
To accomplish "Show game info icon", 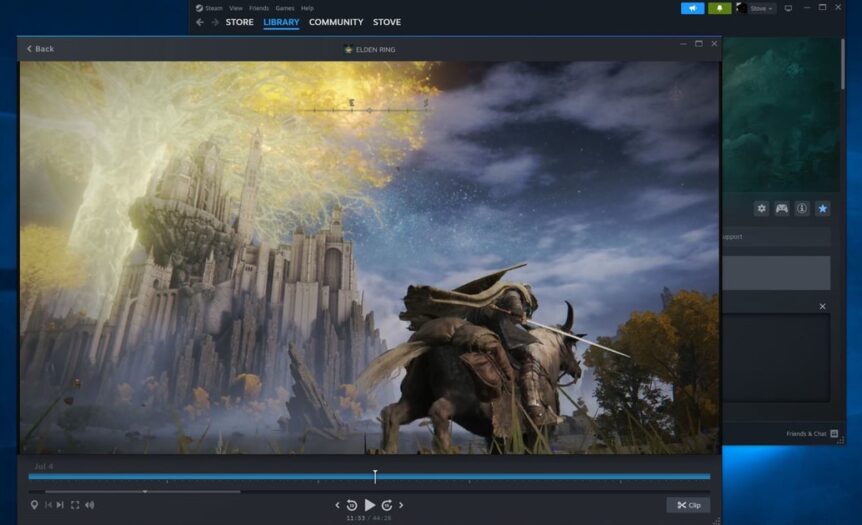I will click(802, 208).
